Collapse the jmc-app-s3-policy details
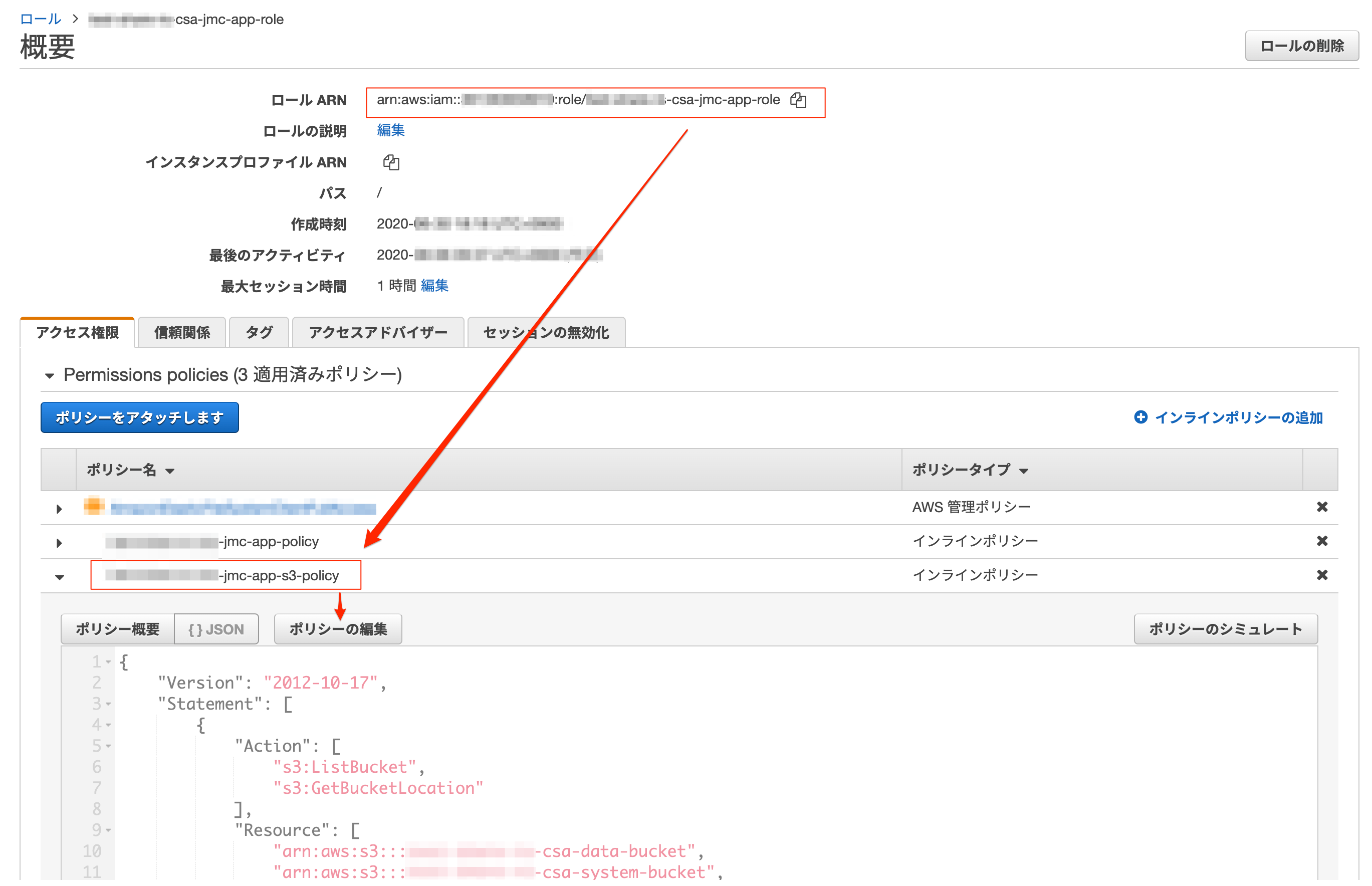1372x886 pixels. pos(59,576)
